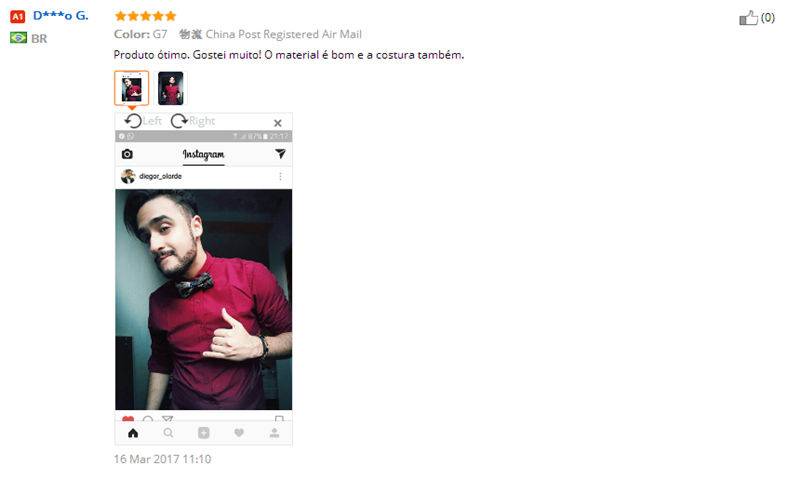
Task: Tap the Instagram profile person icon
Action: [x=274, y=433]
